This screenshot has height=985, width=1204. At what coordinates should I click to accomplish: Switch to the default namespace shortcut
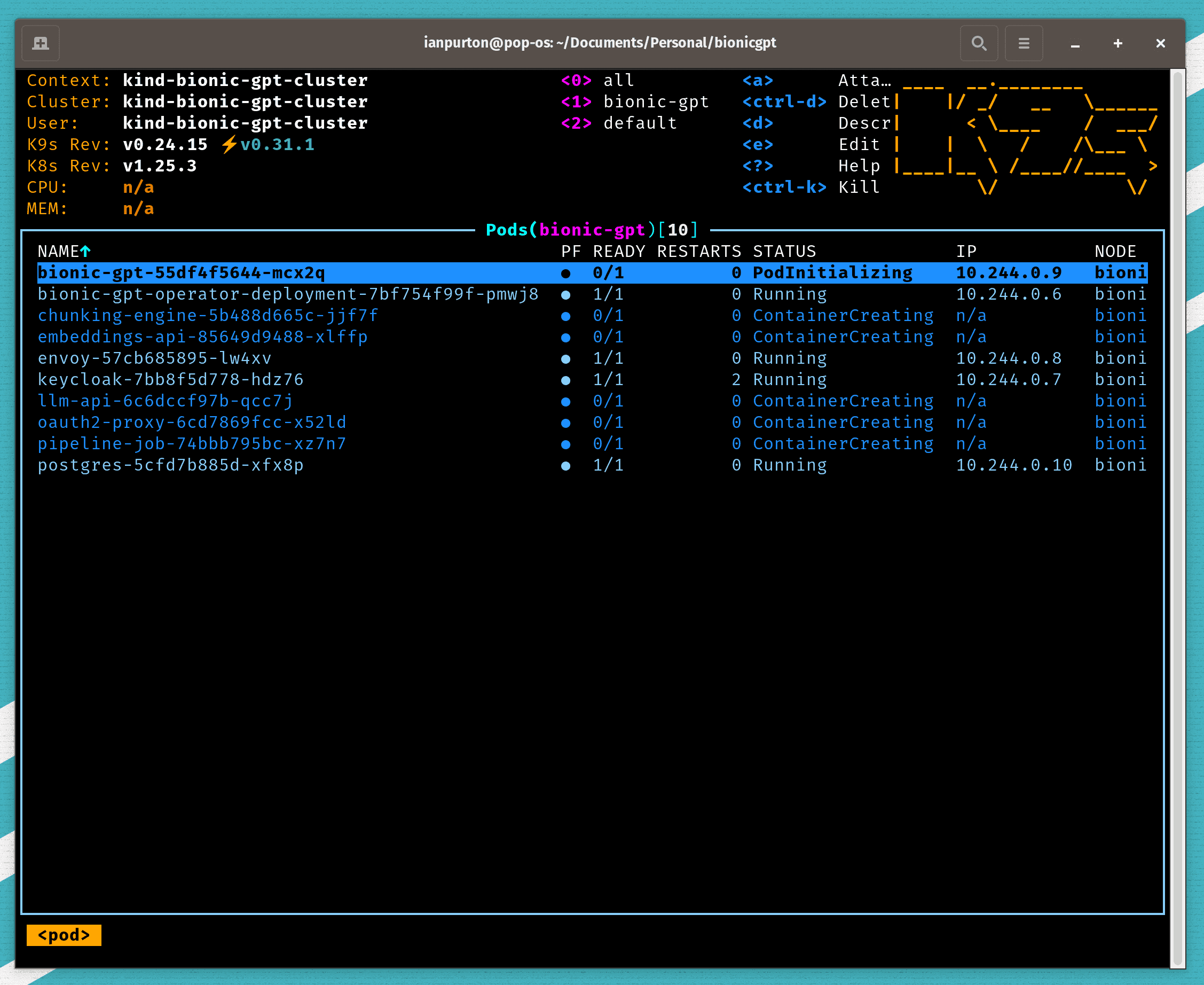click(x=618, y=123)
